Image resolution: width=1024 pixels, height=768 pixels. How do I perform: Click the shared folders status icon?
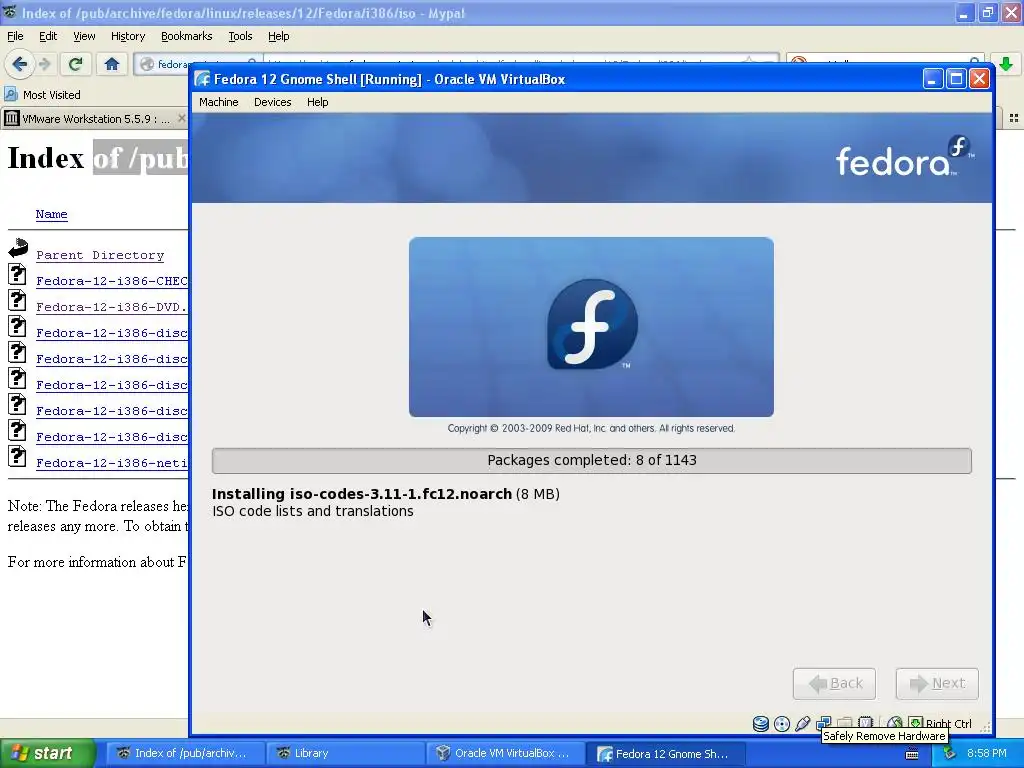[x=844, y=722]
